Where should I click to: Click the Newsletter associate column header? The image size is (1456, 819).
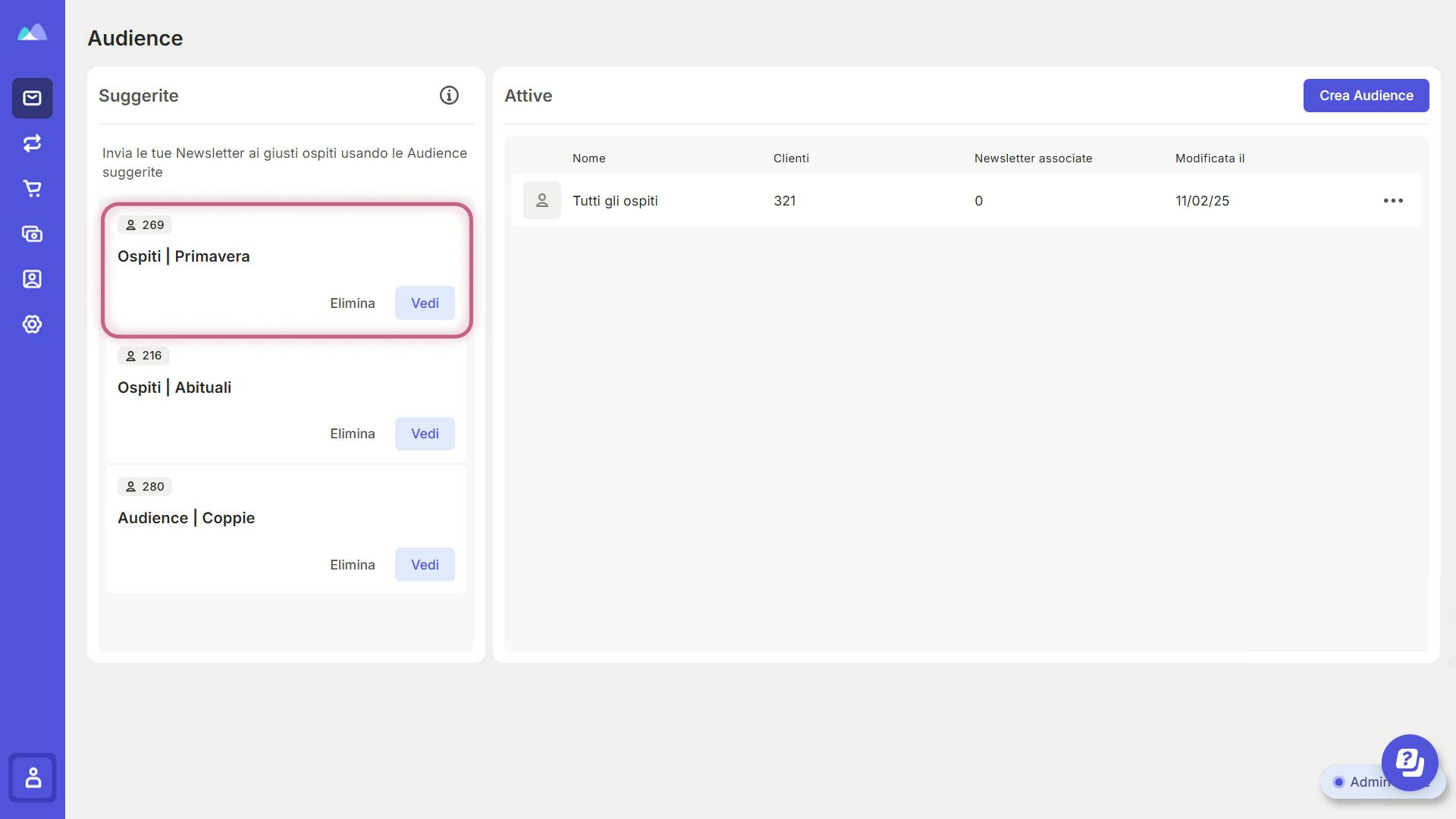tap(1033, 158)
